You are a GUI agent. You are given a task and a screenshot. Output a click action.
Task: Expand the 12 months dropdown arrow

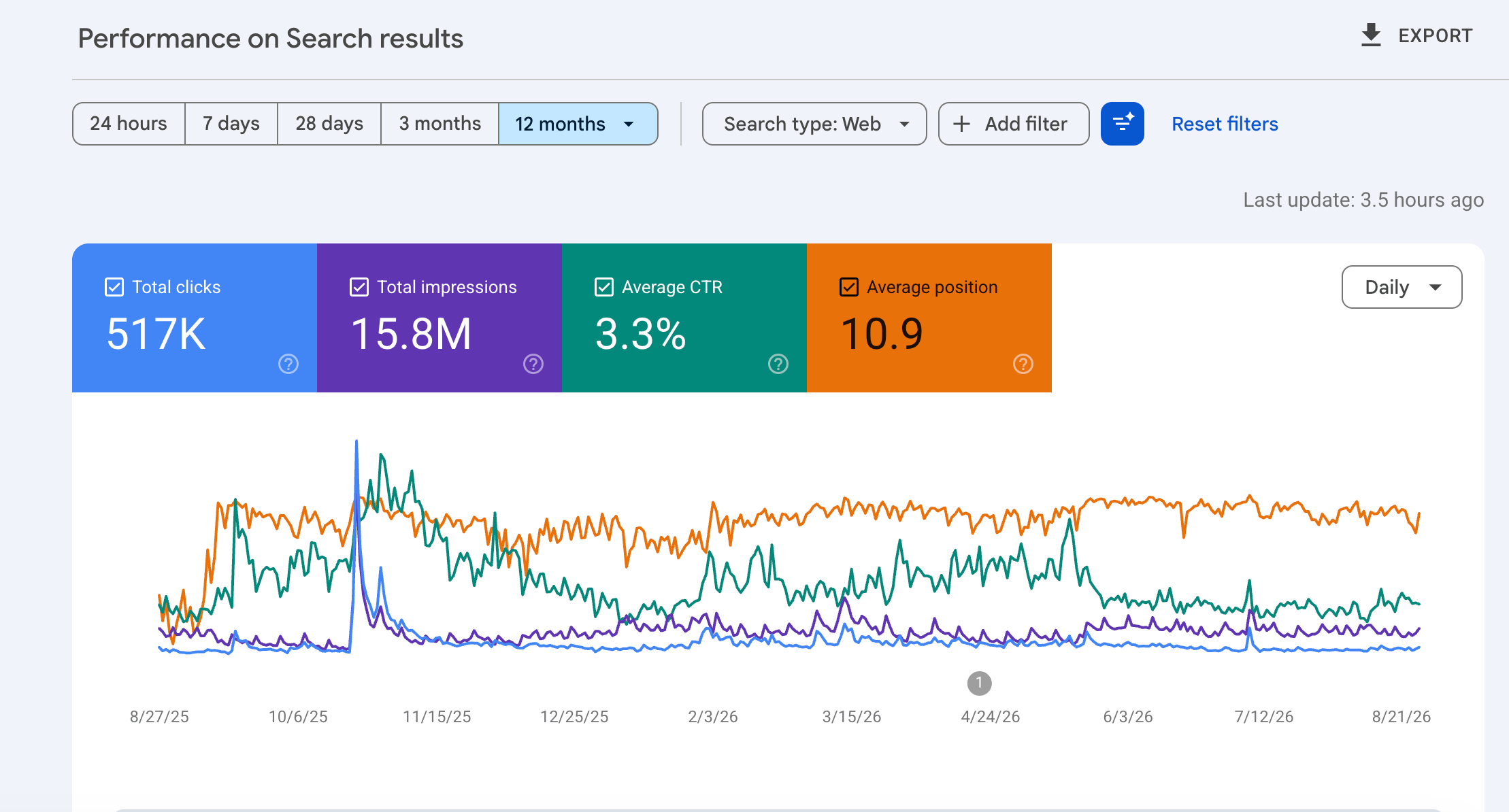629,124
